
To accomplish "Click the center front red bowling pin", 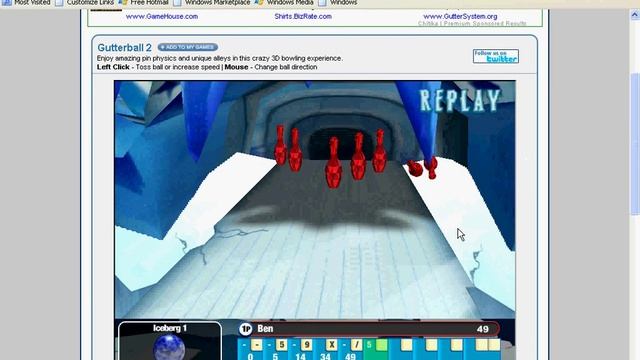I will tap(333, 162).
